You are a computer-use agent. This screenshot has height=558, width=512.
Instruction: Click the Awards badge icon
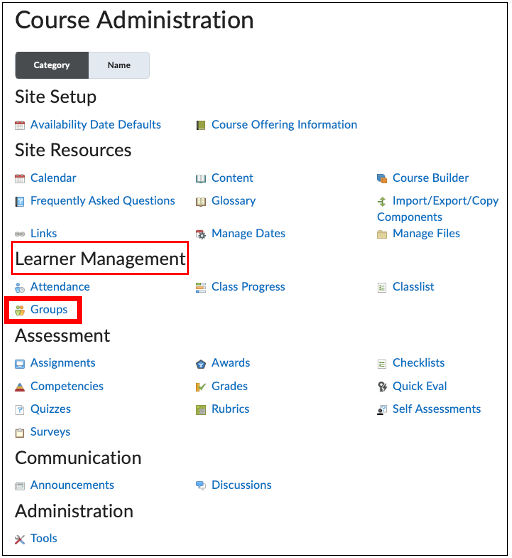[x=201, y=364]
